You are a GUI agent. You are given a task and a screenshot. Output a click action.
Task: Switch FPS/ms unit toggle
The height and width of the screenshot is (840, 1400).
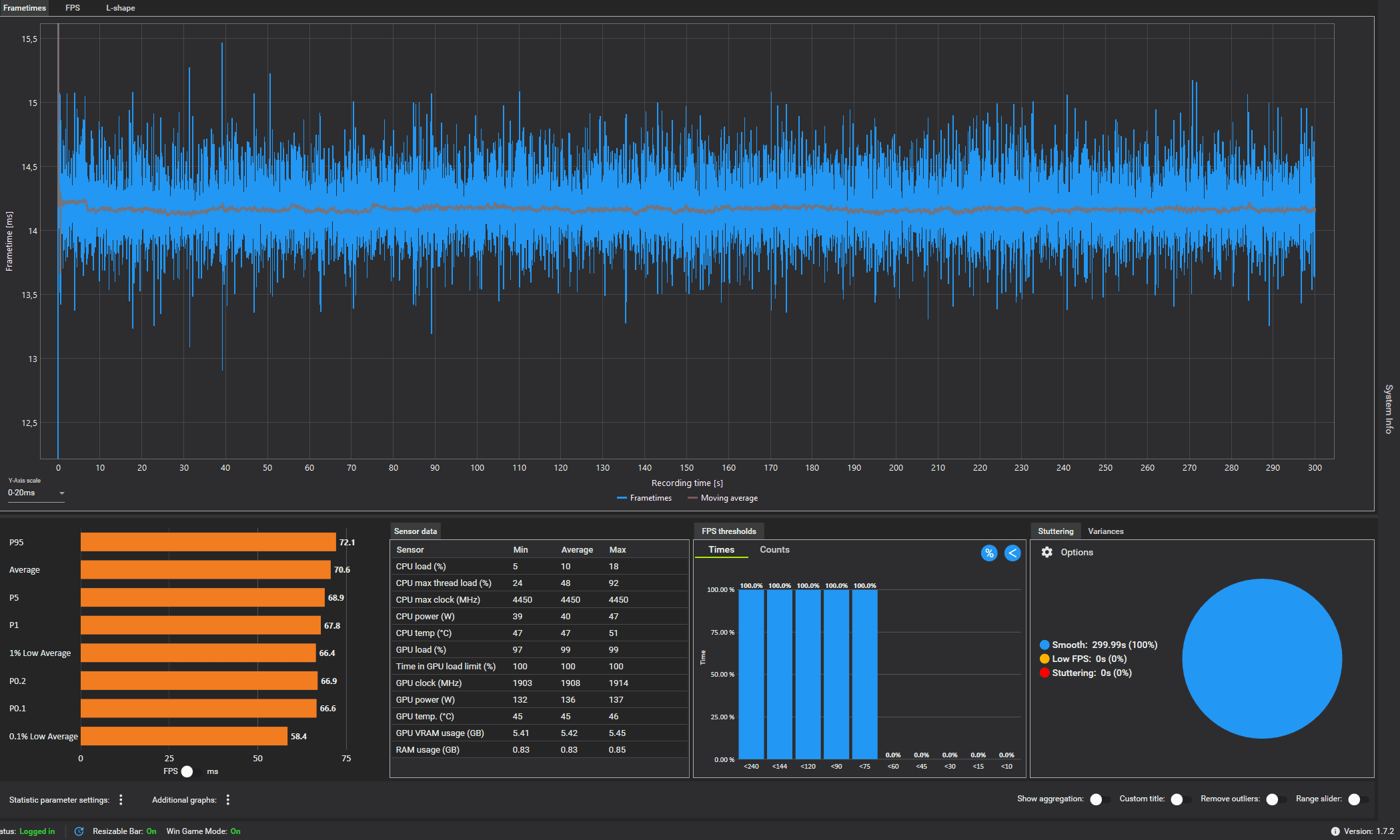pos(191,771)
